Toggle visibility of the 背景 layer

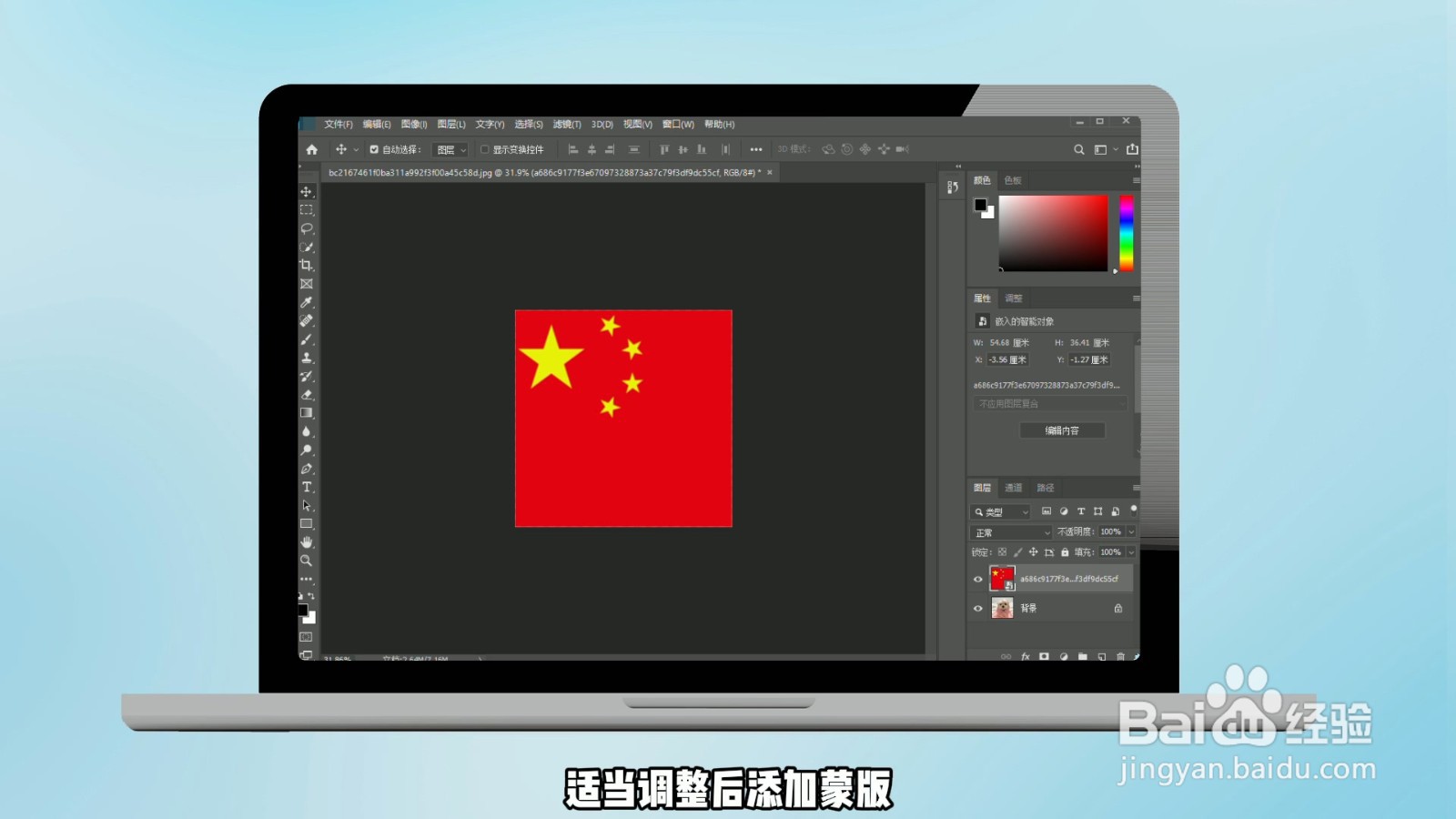coord(978,608)
